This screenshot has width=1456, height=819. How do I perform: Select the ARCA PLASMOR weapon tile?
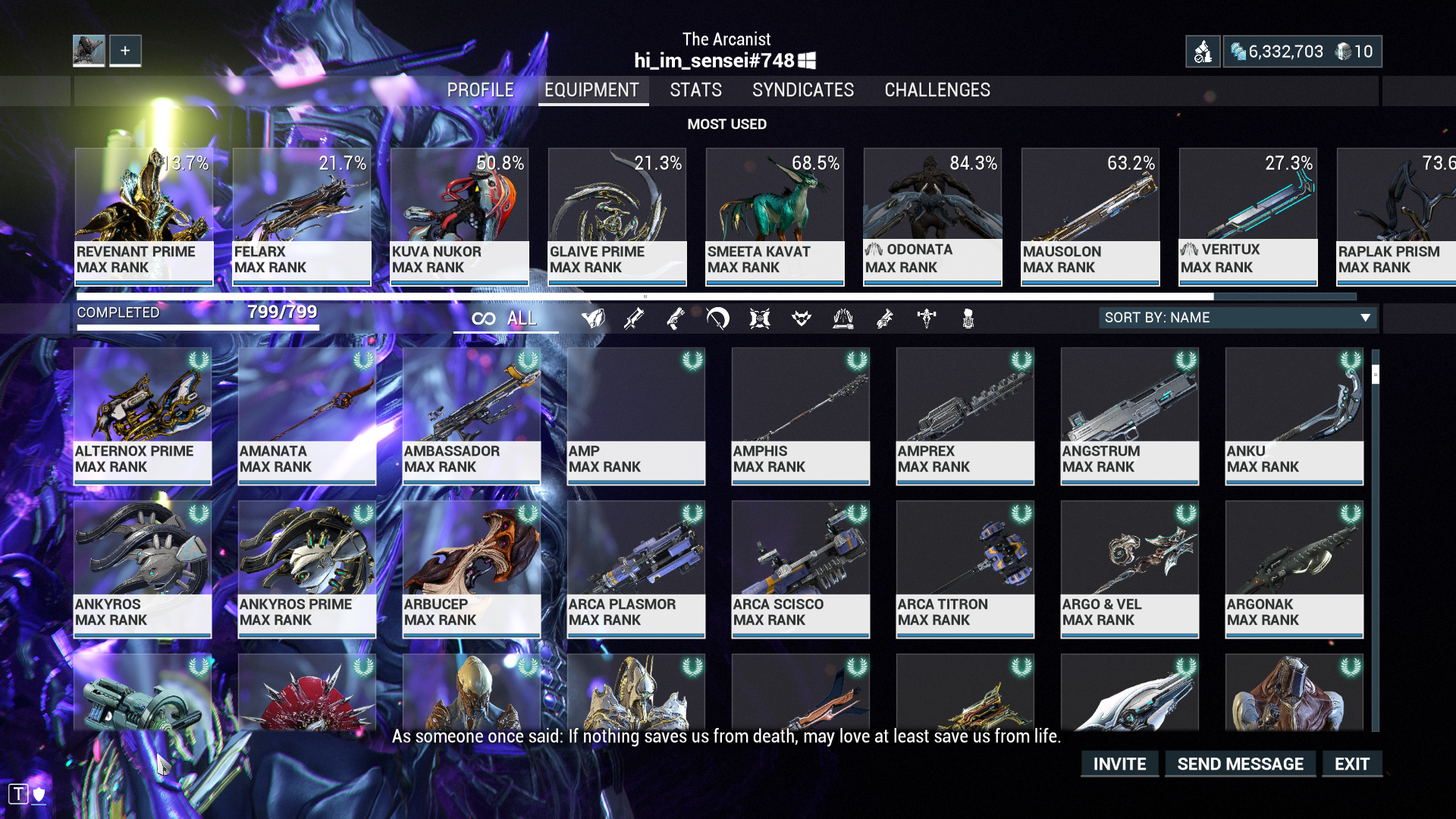(x=635, y=569)
